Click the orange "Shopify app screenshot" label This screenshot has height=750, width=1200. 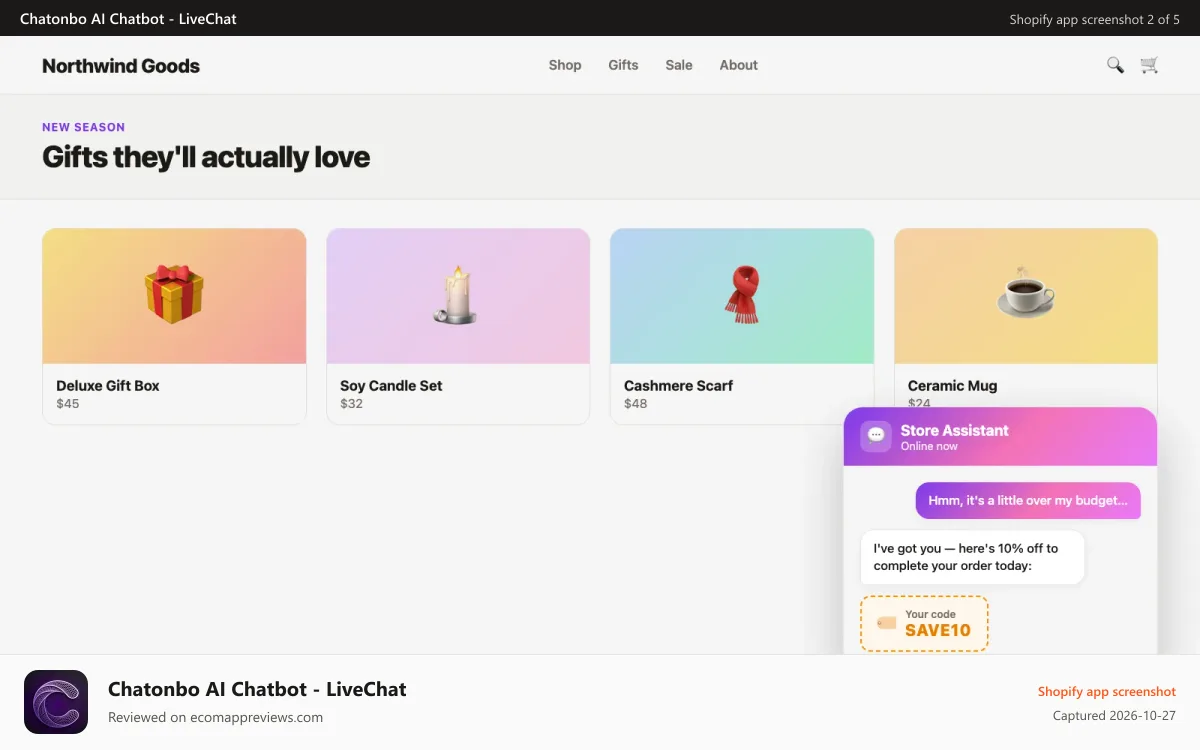click(x=1107, y=692)
